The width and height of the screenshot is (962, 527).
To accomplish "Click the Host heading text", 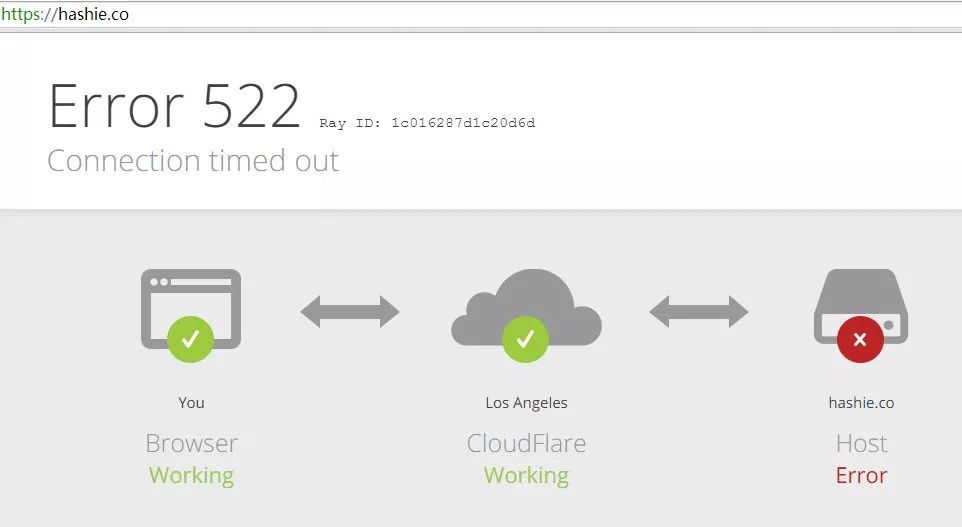I will (x=861, y=443).
